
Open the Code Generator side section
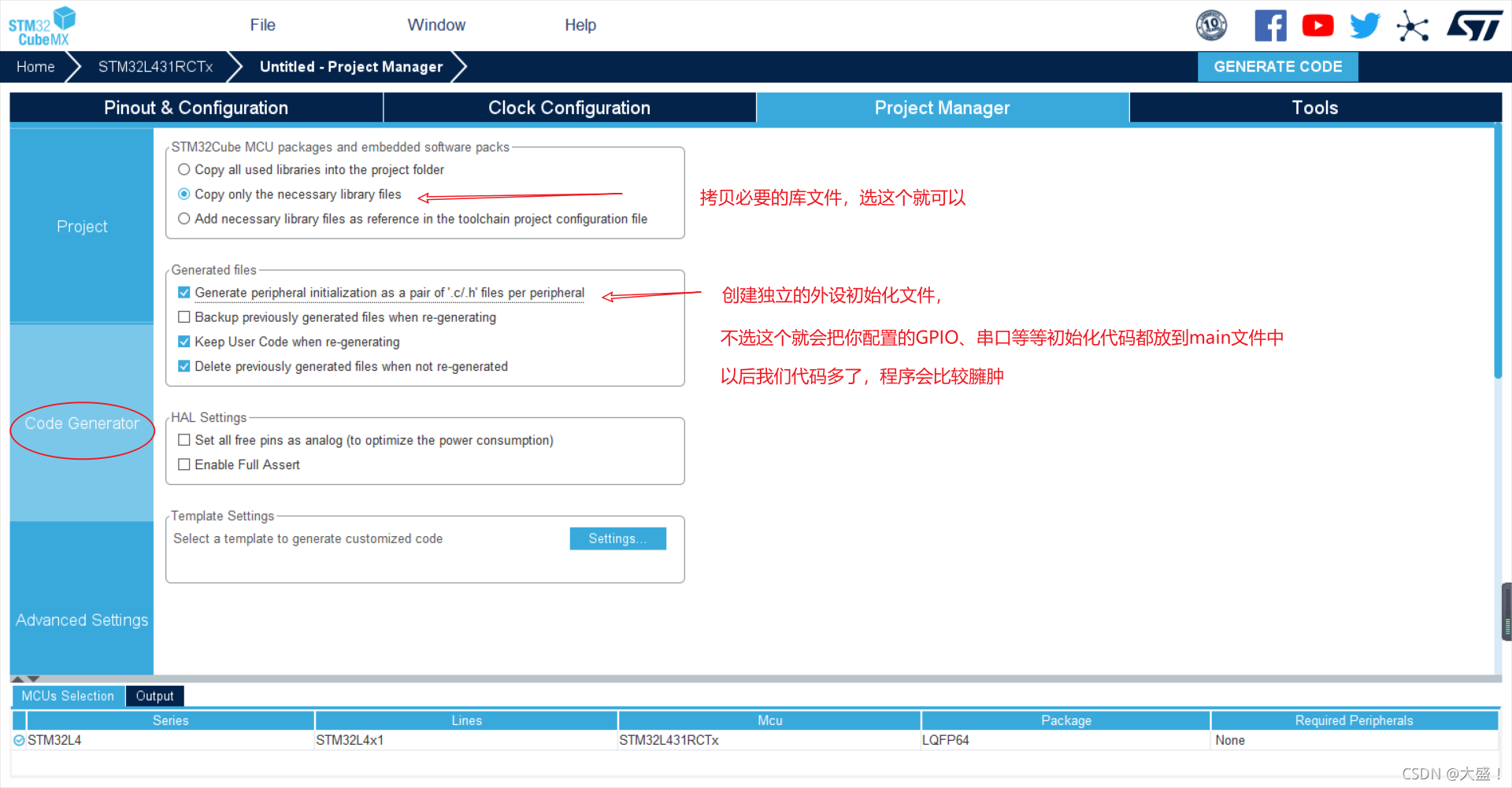[x=82, y=423]
